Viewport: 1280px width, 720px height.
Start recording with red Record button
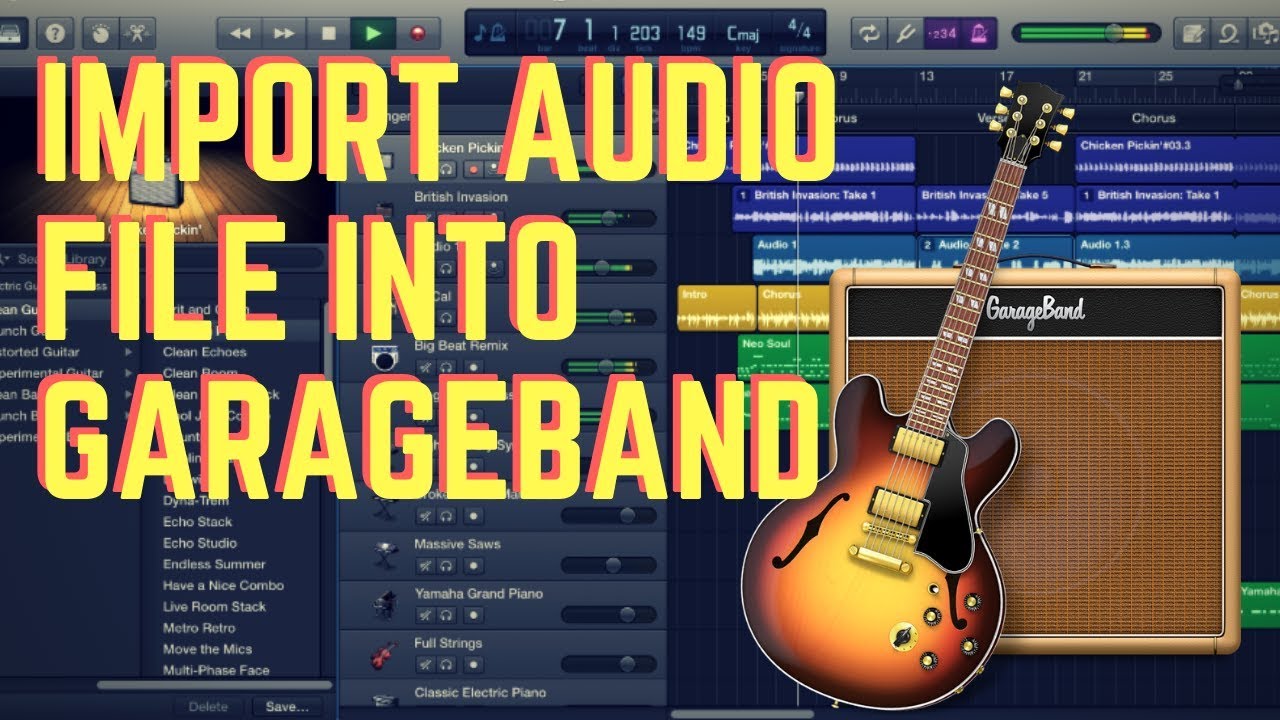[417, 33]
